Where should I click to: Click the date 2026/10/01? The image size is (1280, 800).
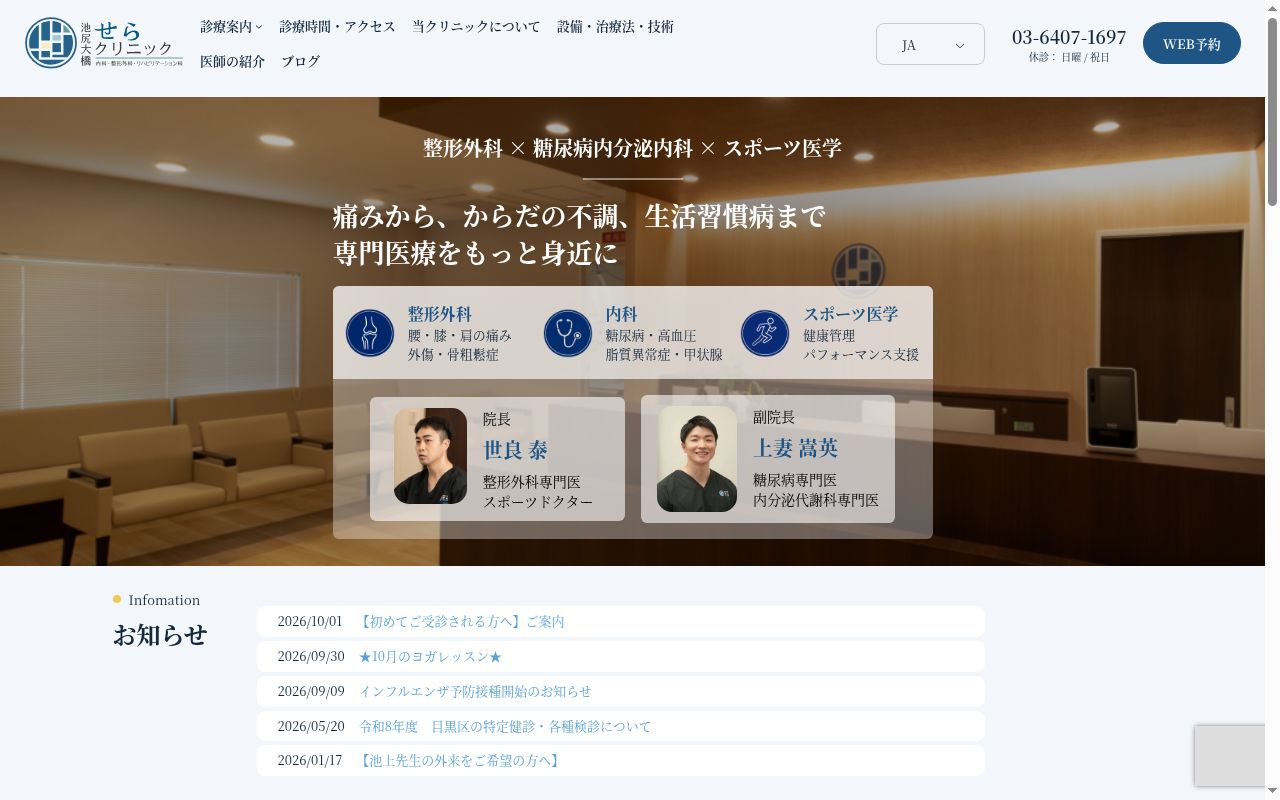click(310, 621)
